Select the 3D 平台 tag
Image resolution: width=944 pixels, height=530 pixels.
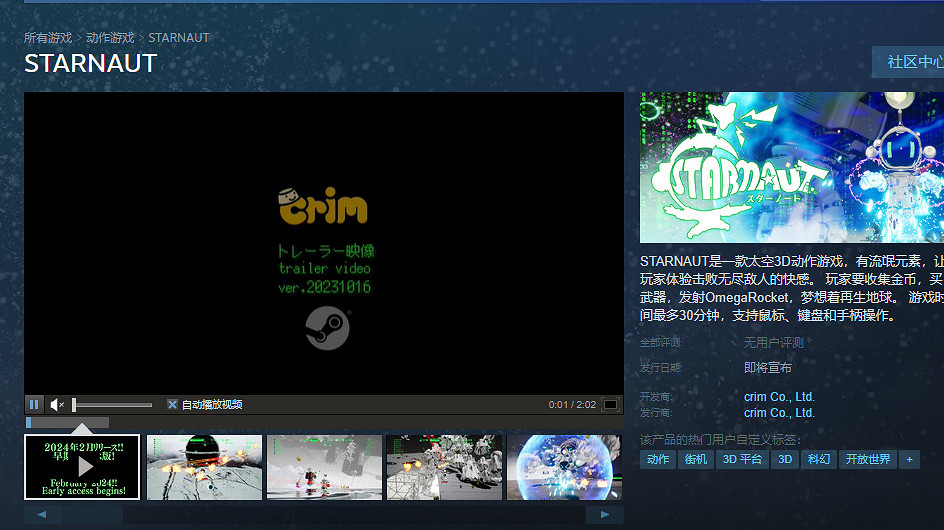tap(742, 459)
